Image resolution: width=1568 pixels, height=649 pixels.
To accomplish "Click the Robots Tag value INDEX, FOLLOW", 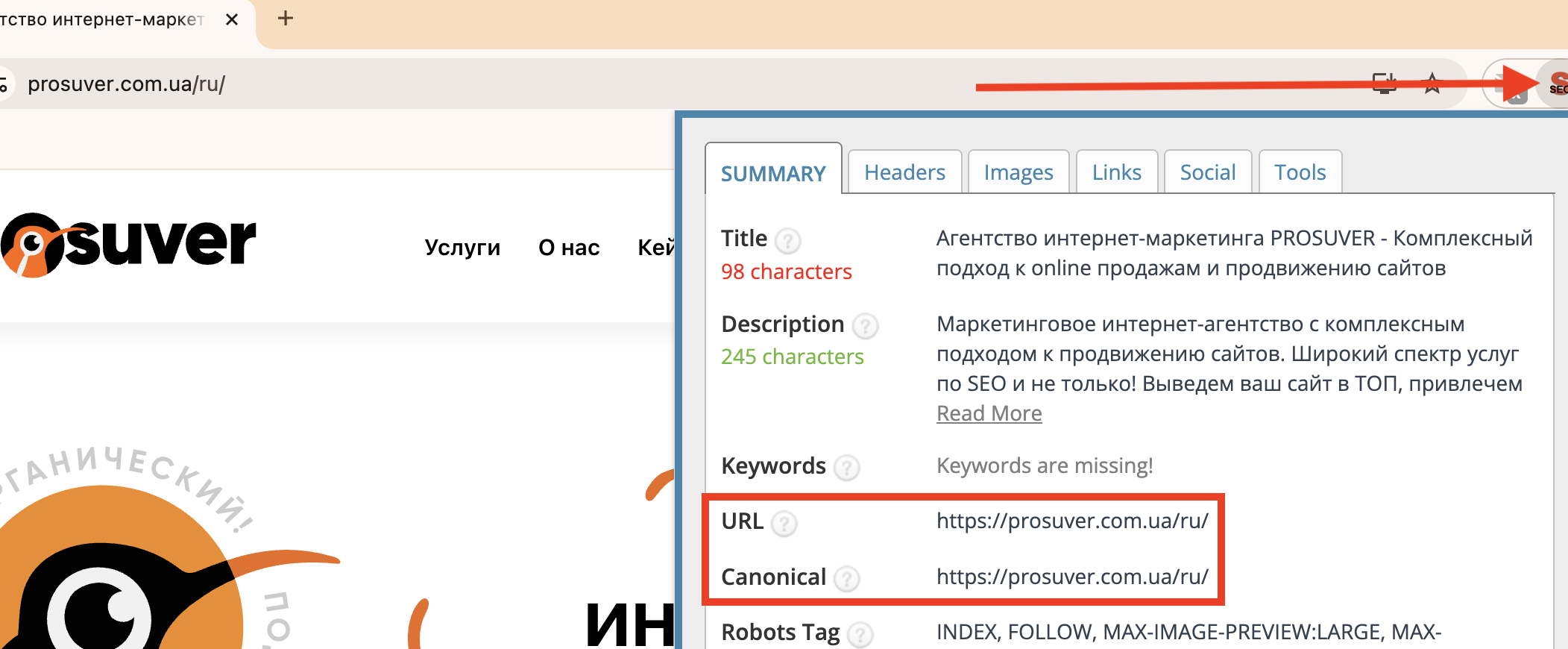I will (1188, 632).
